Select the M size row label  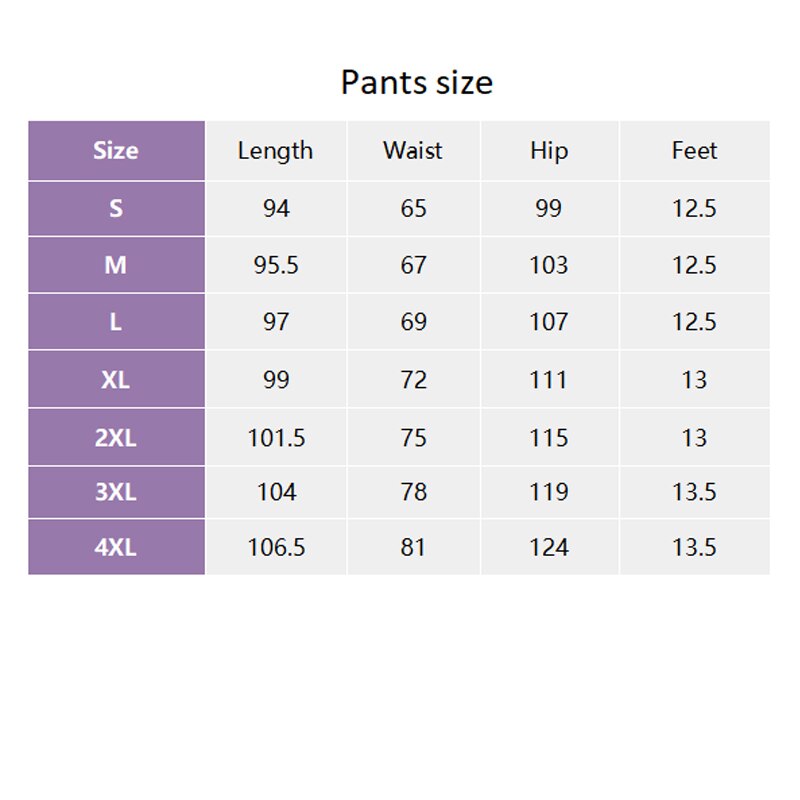click(x=116, y=265)
